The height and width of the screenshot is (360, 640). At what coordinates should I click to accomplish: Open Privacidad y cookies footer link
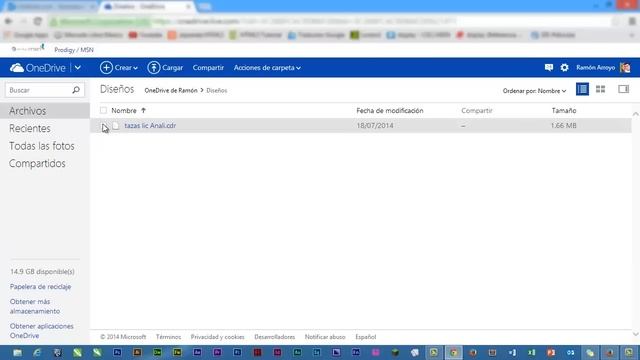(x=218, y=337)
